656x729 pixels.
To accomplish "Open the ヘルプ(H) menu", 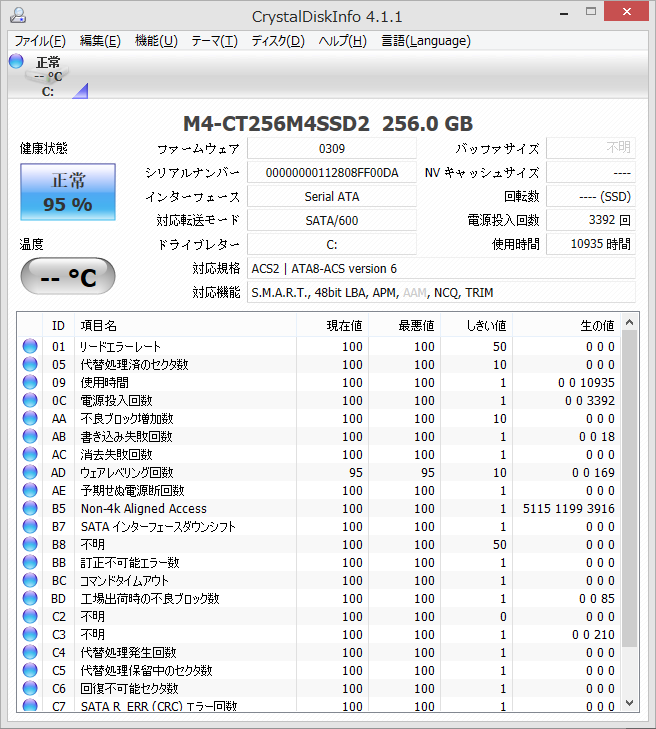I will pyautogui.click(x=343, y=41).
